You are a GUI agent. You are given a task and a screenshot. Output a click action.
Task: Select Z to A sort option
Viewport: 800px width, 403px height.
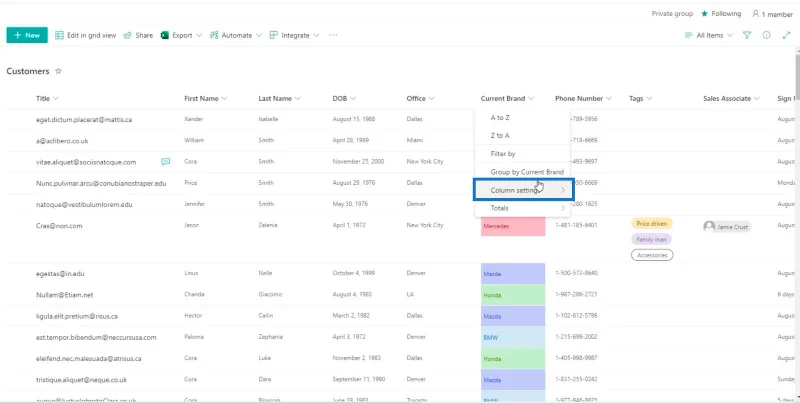tap(522, 136)
